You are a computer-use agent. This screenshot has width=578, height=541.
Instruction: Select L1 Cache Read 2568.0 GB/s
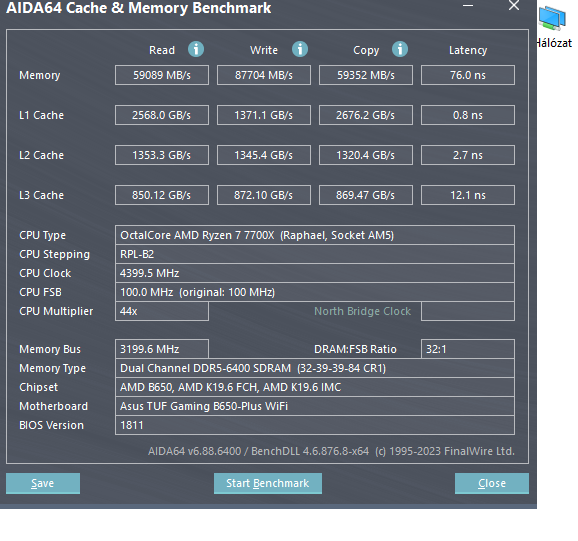coord(162,115)
